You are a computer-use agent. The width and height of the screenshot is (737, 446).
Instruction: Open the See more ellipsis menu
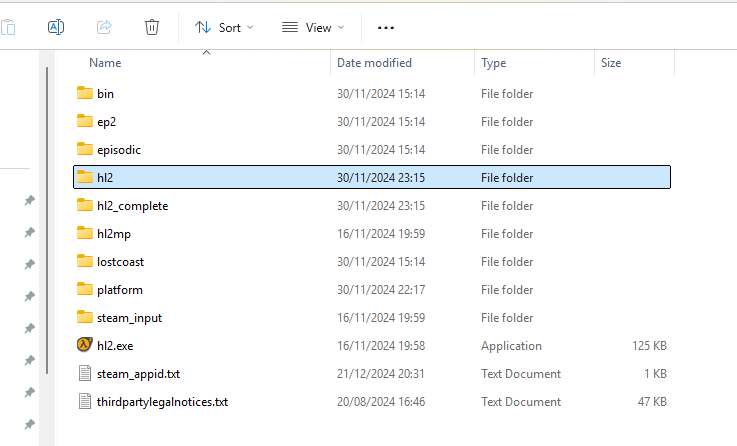(x=386, y=27)
